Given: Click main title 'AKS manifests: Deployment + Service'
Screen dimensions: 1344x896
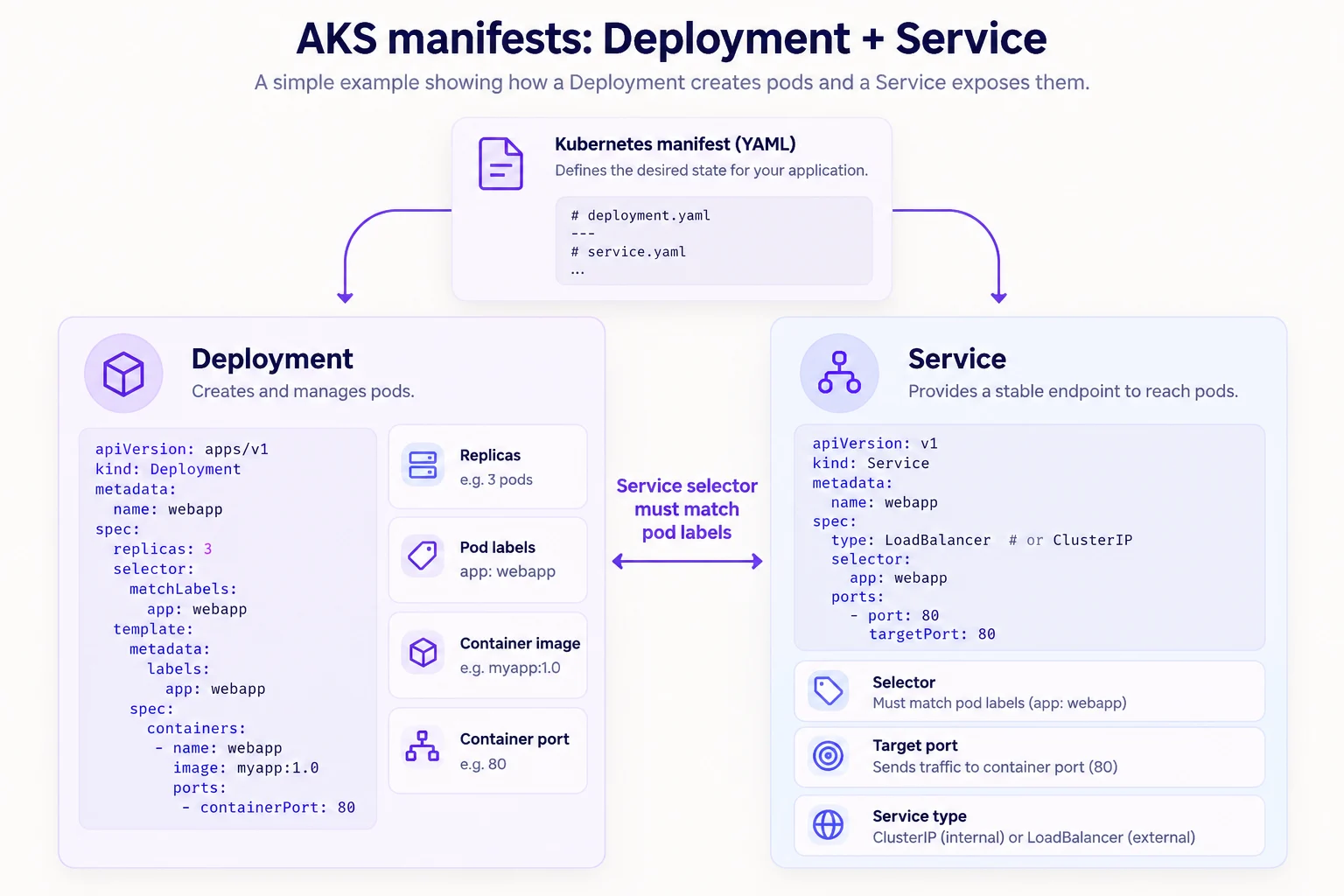Looking at the screenshot, I should click(x=672, y=38).
